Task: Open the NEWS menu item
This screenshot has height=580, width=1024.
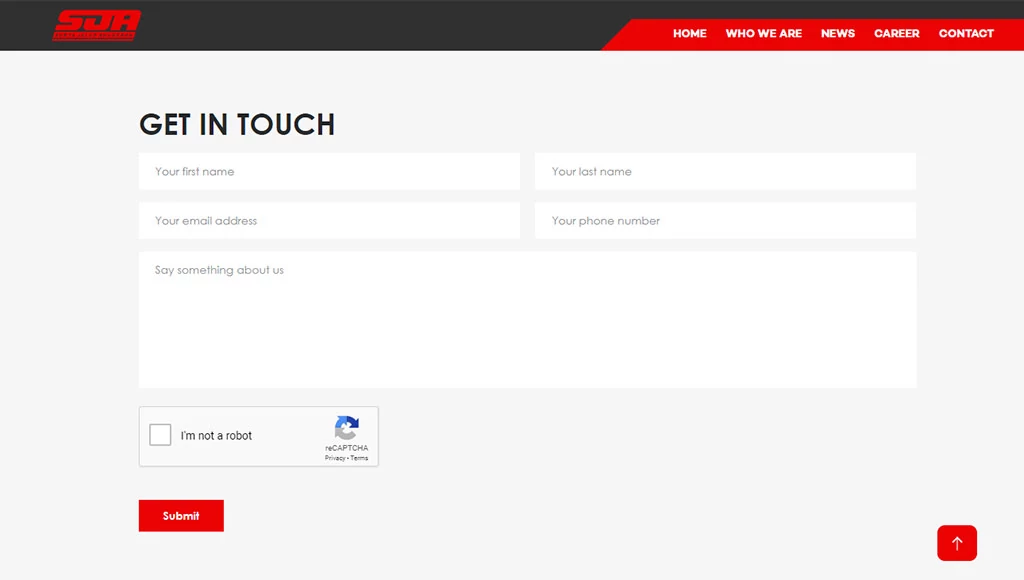Action: pyautogui.click(x=837, y=33)
